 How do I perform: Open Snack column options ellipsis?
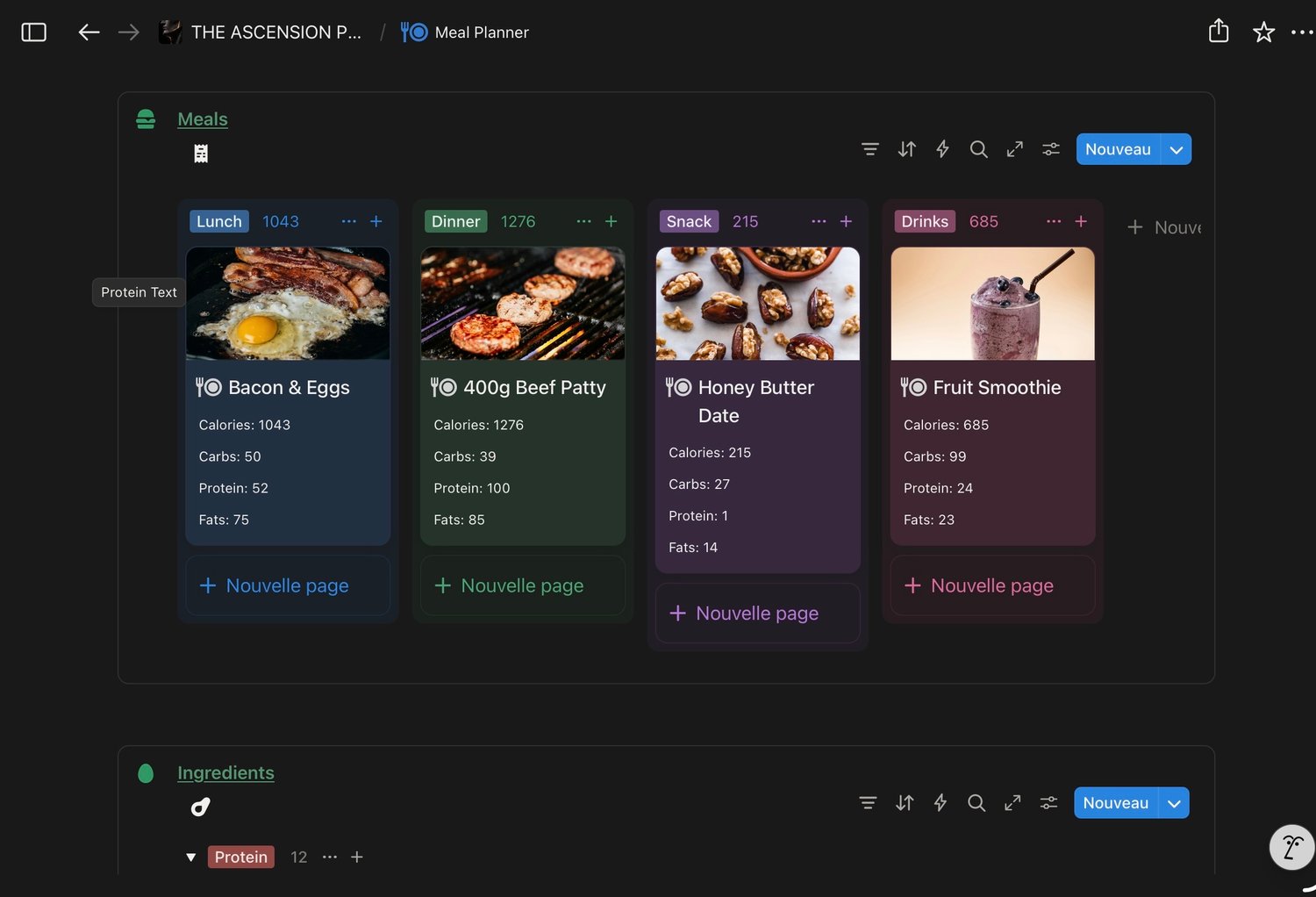tap(819, 221)
